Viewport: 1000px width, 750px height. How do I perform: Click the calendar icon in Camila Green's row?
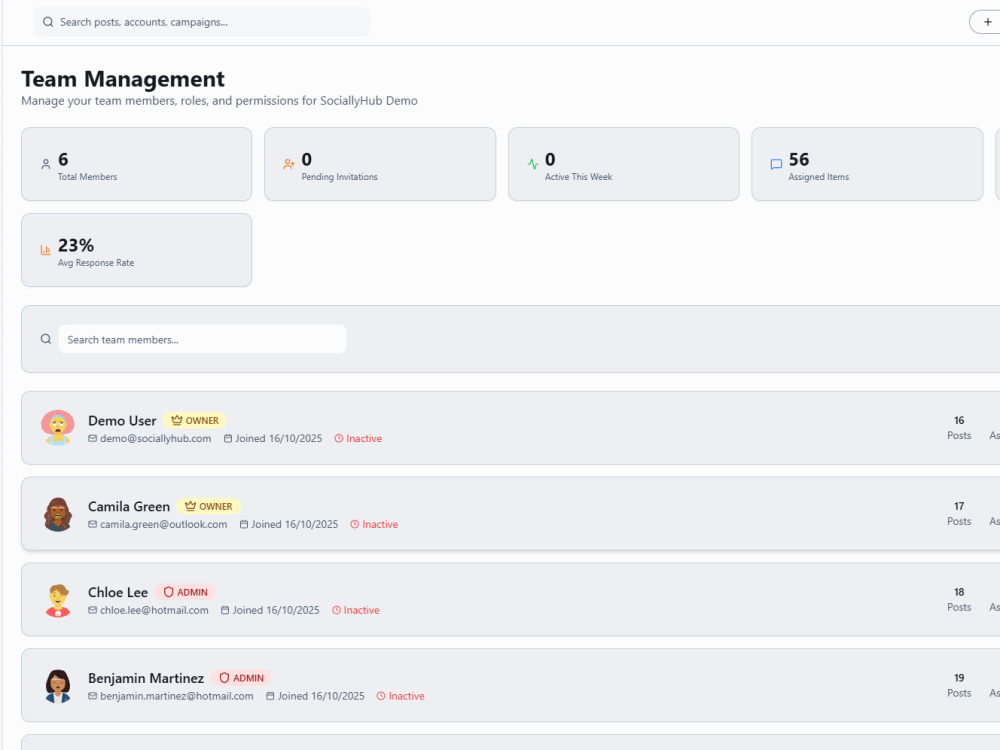[x=244, y=525]
